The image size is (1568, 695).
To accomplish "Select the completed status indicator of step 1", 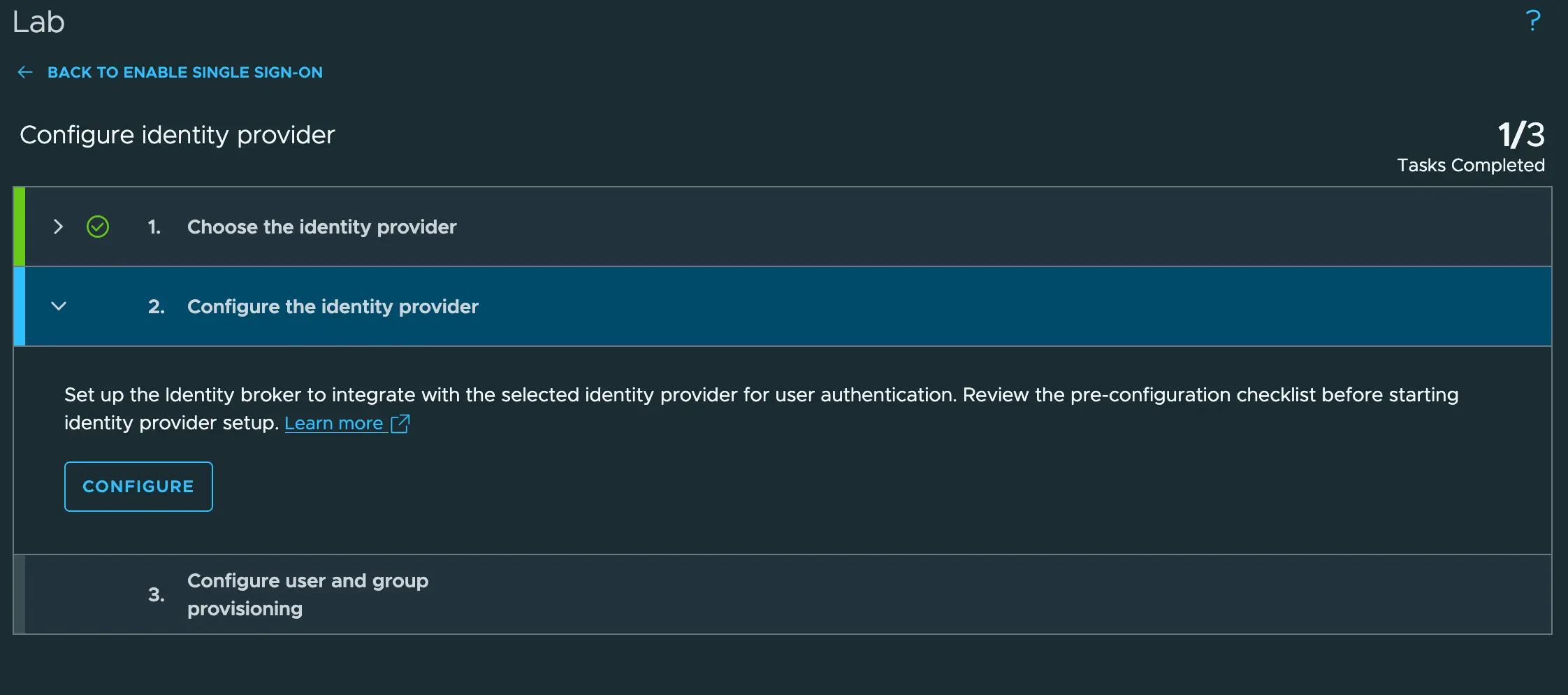I will click(x=97, y=227).
